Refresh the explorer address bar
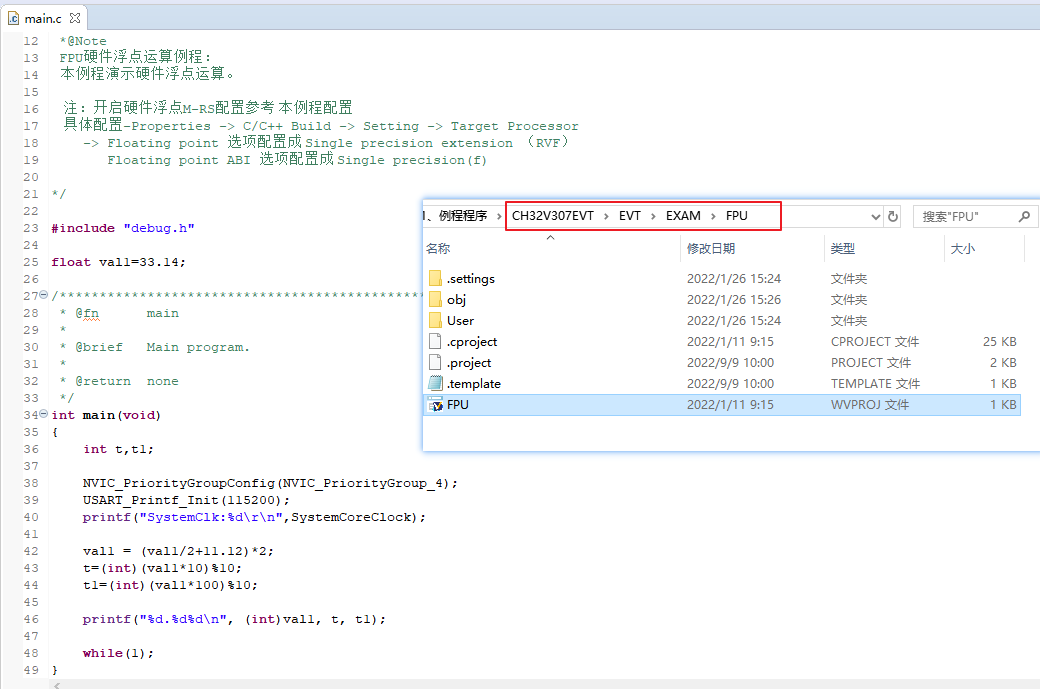This screenshot has width=1040, height=689. coord(893,216)
